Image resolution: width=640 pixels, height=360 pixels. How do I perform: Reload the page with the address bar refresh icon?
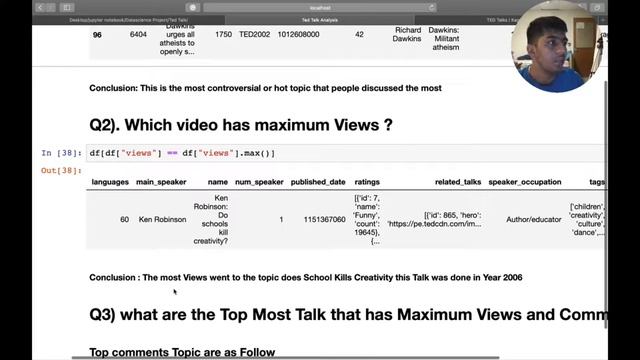pos(431,7)
